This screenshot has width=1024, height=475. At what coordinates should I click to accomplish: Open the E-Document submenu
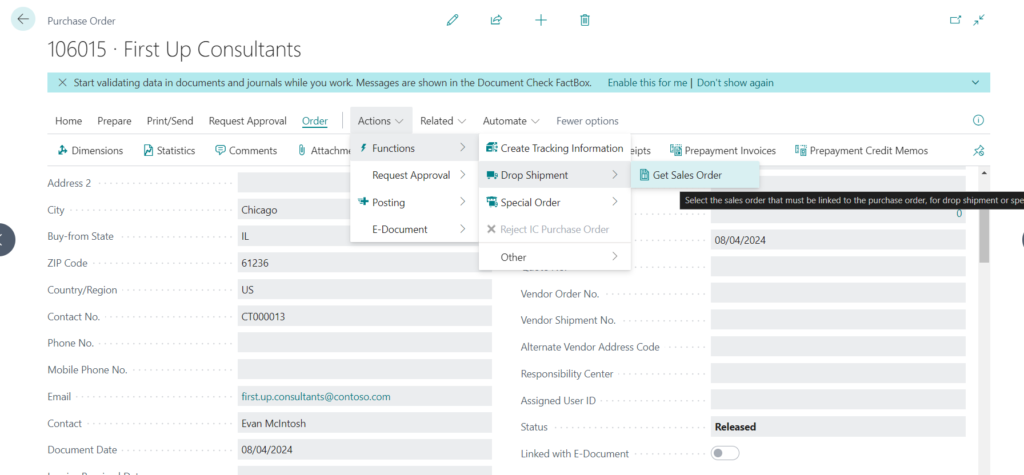tap(414, 229)
